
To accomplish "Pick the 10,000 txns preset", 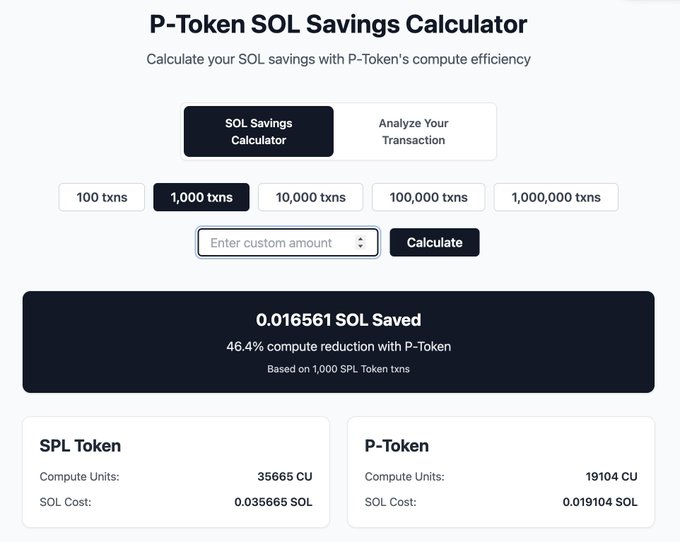I will pyautogui.click(x=310, y=197).
